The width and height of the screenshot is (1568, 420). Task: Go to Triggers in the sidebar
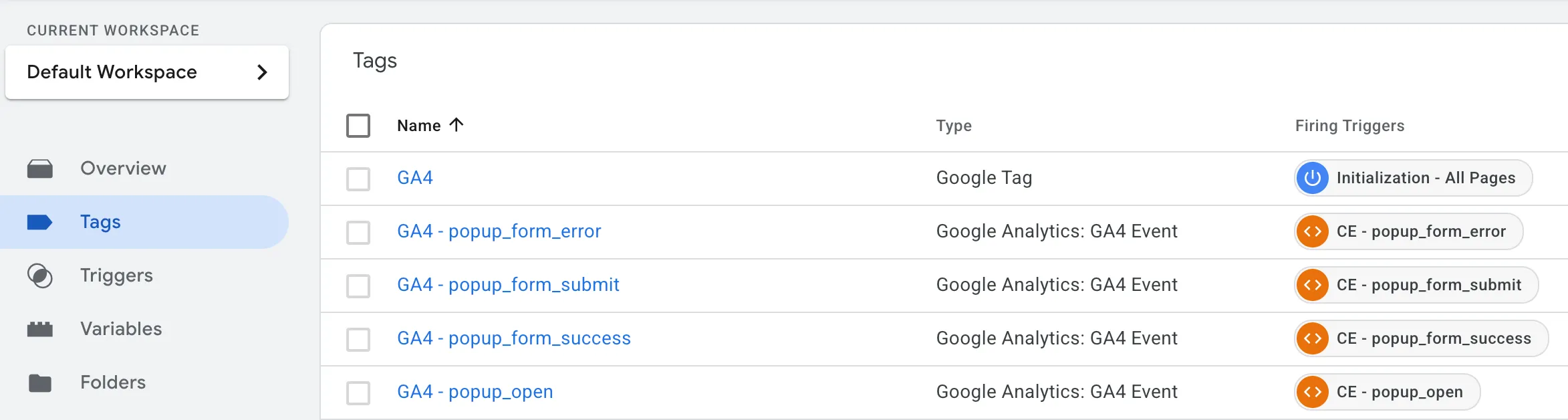[116, 276]
